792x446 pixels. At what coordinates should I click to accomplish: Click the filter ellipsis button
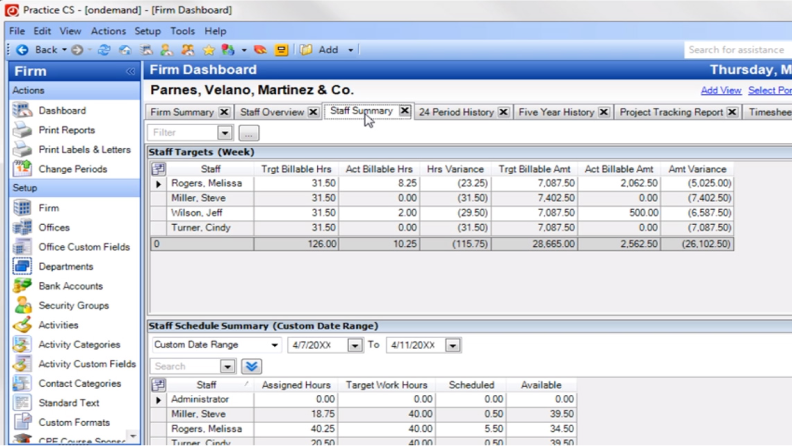[248, 133]
